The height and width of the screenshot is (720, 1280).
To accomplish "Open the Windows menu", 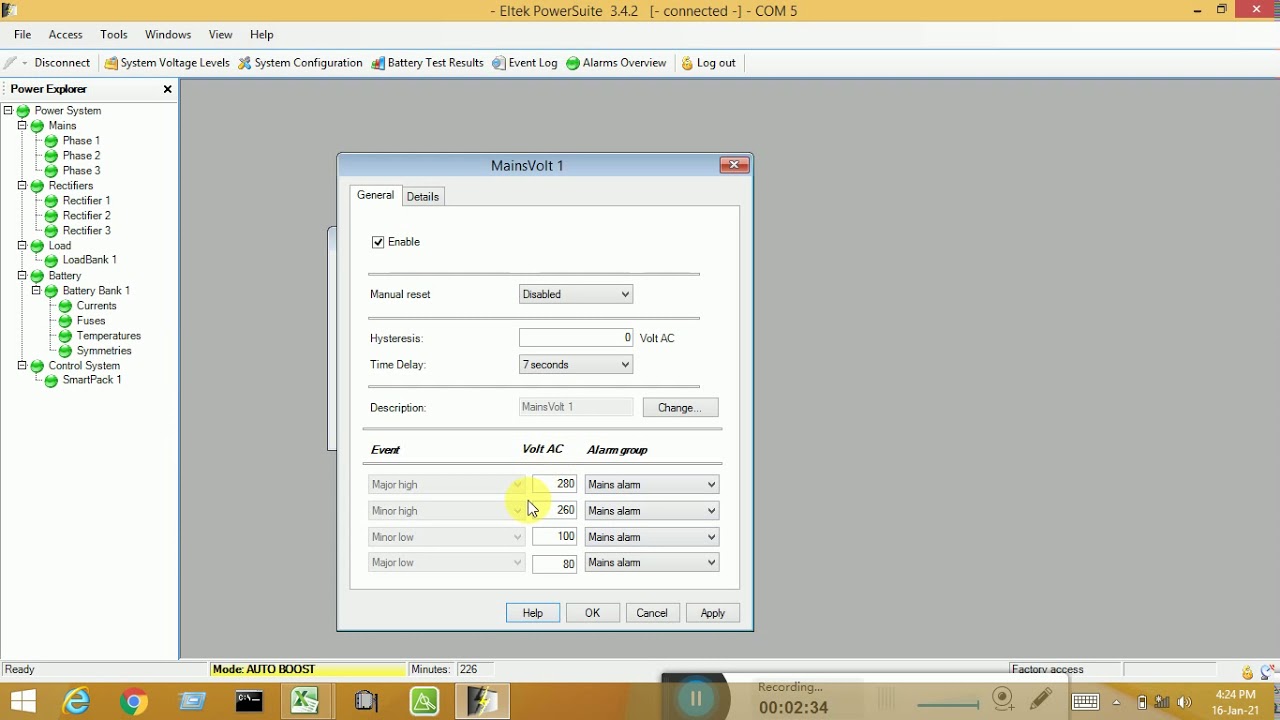I will pos(168,35).
